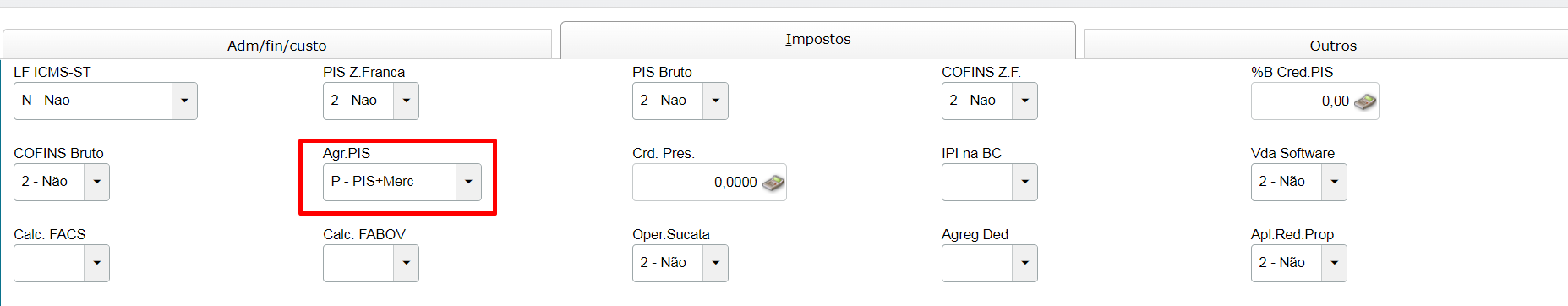Open the Agreg Ded dropdown

point(1024,263)
